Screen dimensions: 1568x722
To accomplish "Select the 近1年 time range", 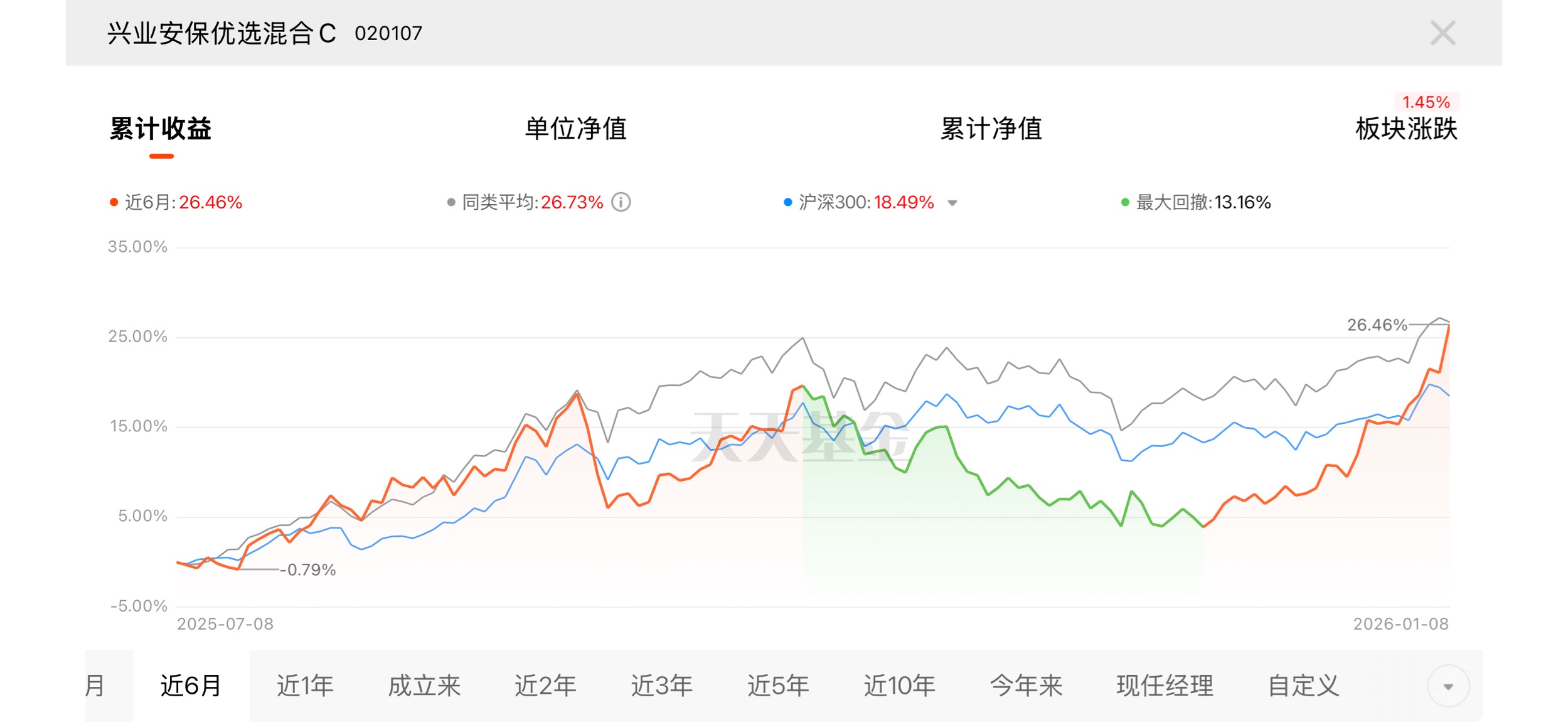I will pos(305,686).
